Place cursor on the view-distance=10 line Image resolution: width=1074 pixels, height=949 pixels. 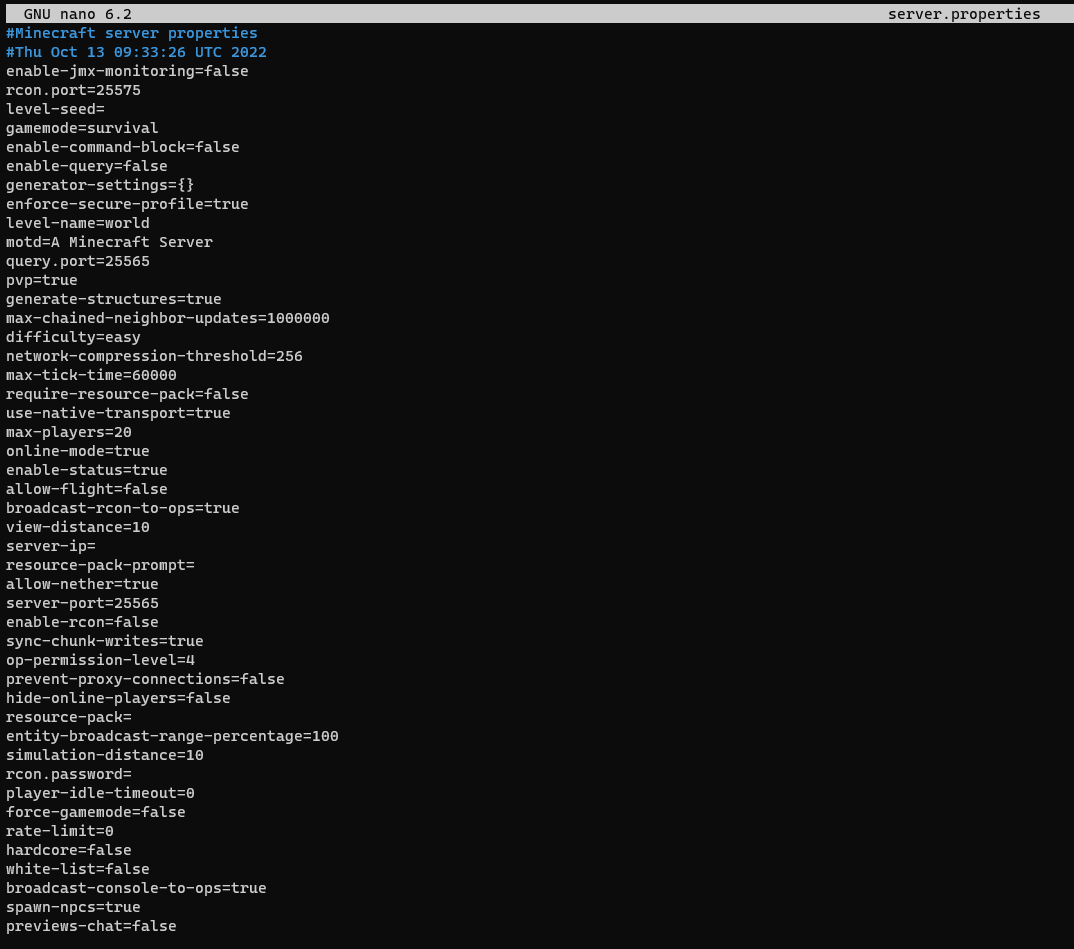77,527
